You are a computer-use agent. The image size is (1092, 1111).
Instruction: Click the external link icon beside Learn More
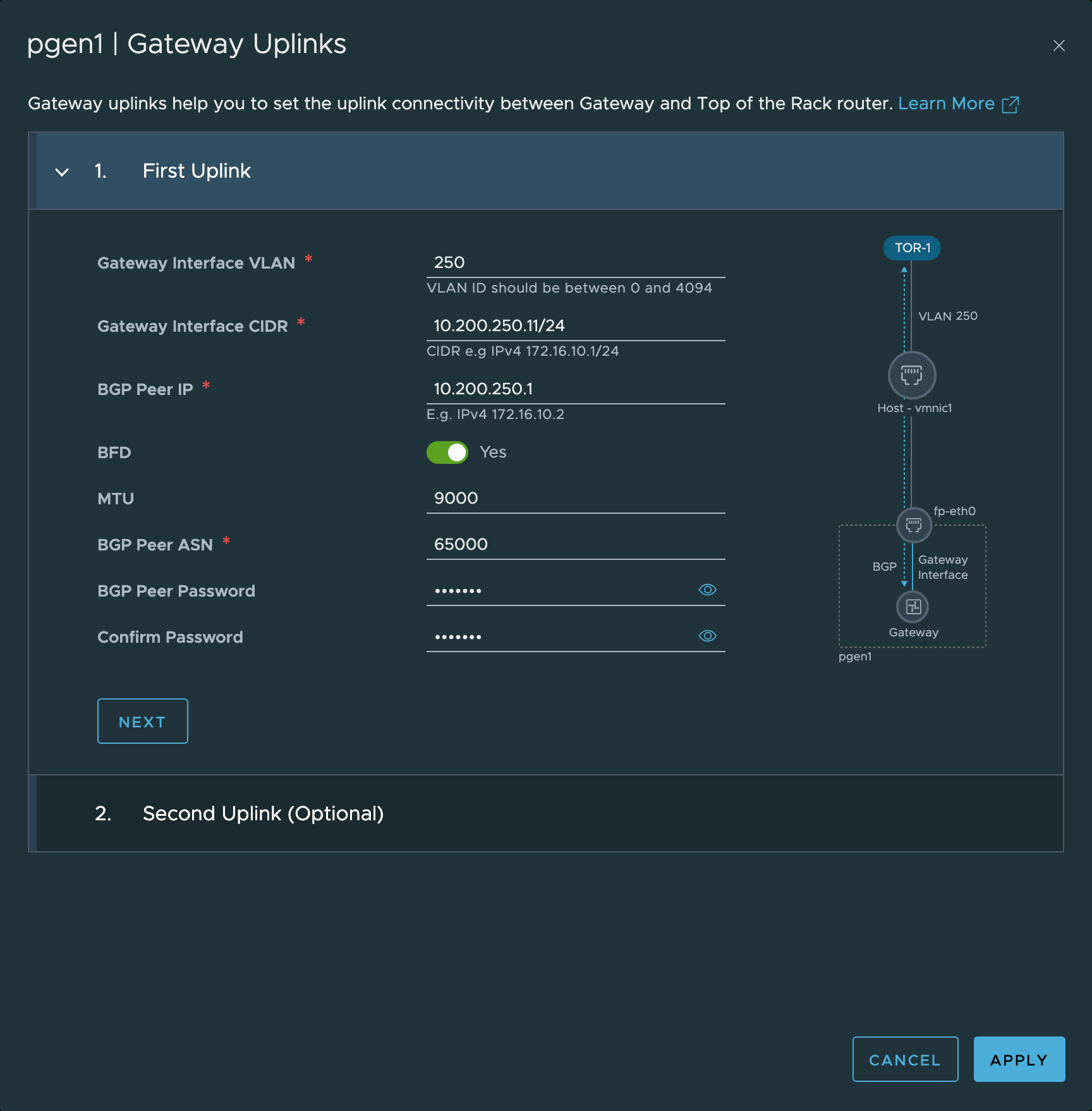click(x=1010, y=104)
